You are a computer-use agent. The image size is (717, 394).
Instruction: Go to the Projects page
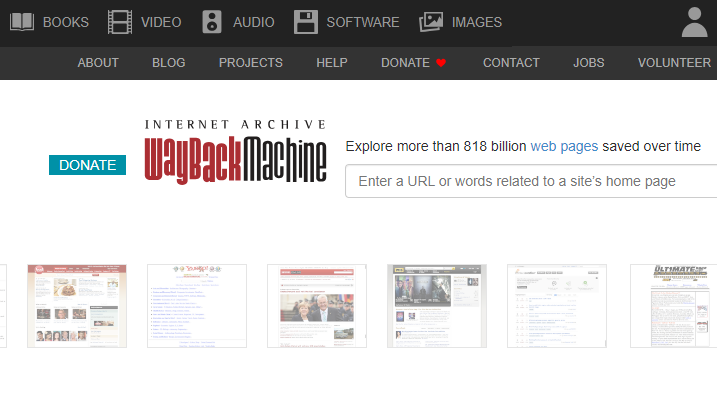(251, 63)
